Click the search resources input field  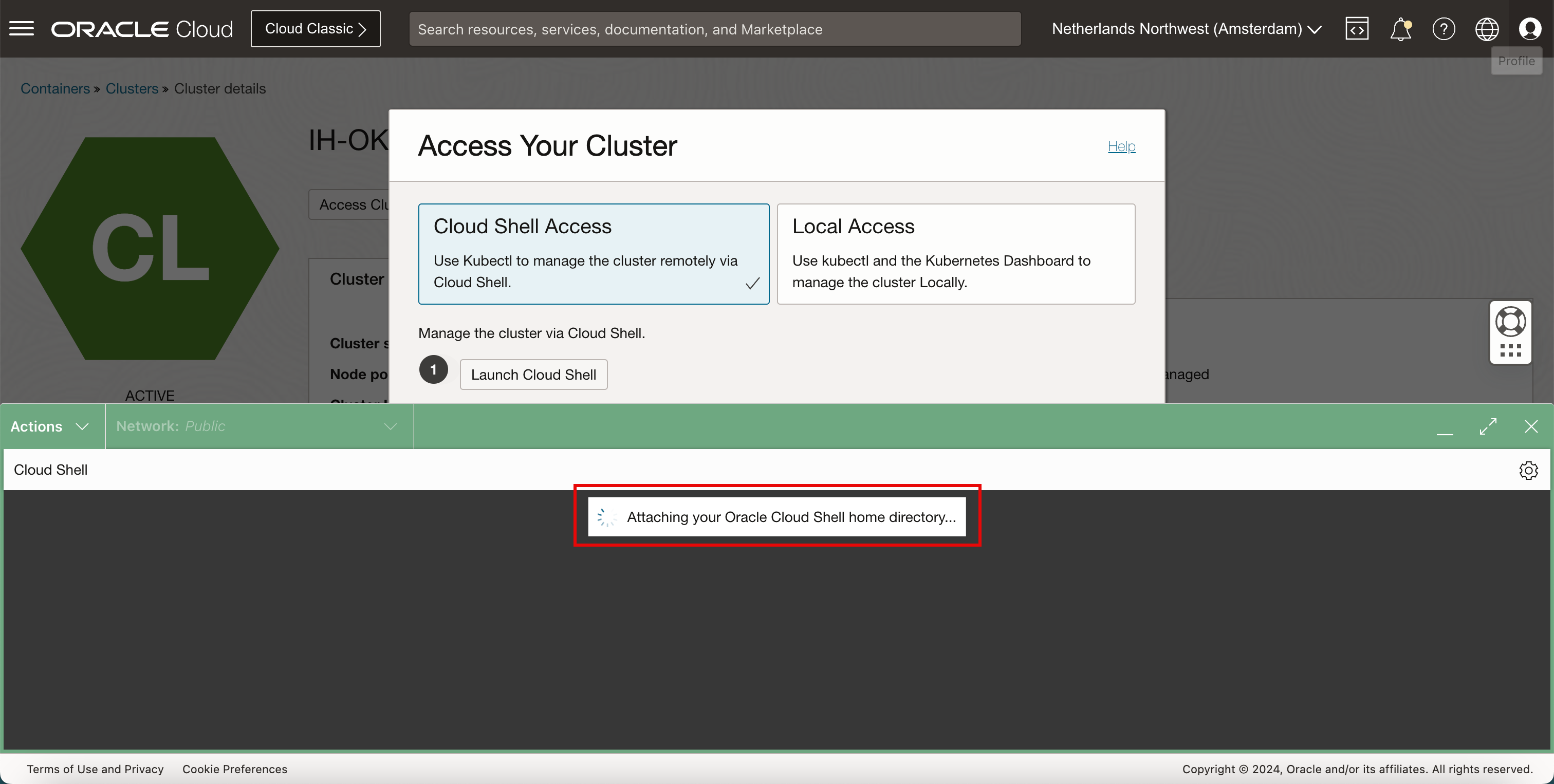pos(714,29)
